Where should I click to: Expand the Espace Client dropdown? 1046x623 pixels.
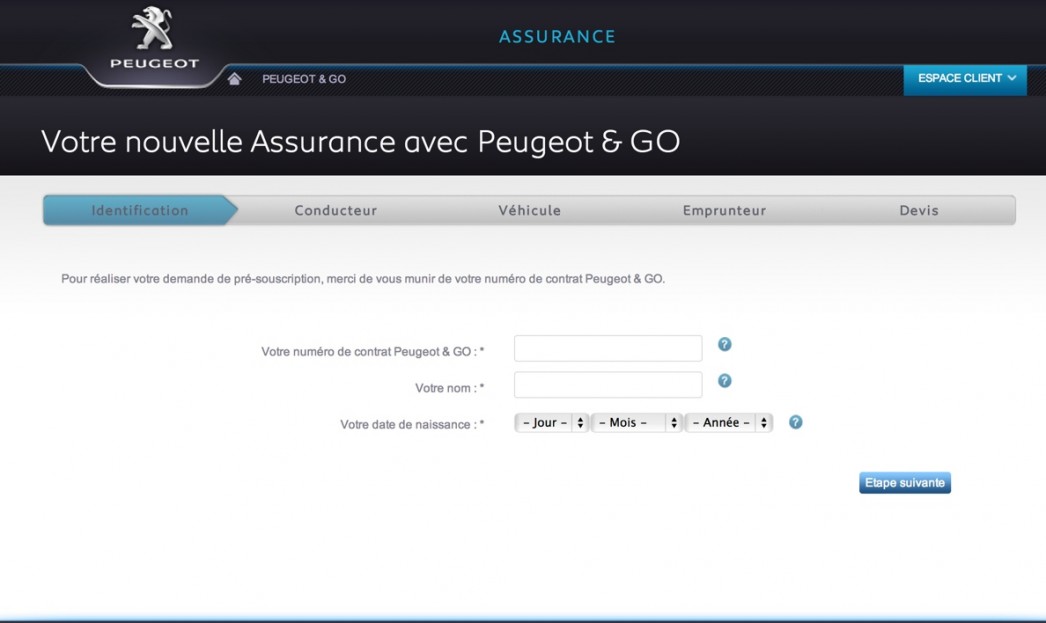965,80
